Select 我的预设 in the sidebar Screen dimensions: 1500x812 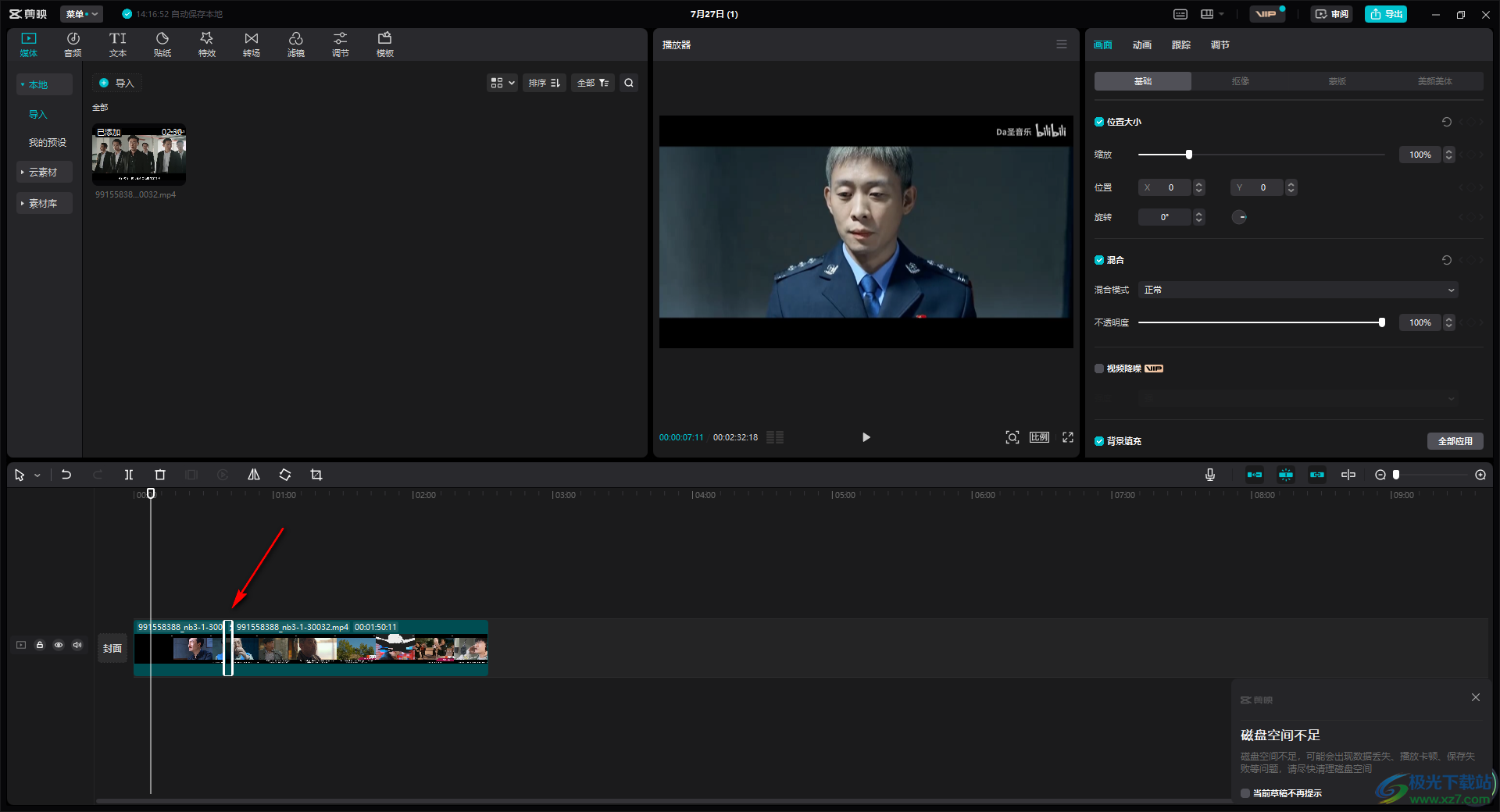click(48, 143)
